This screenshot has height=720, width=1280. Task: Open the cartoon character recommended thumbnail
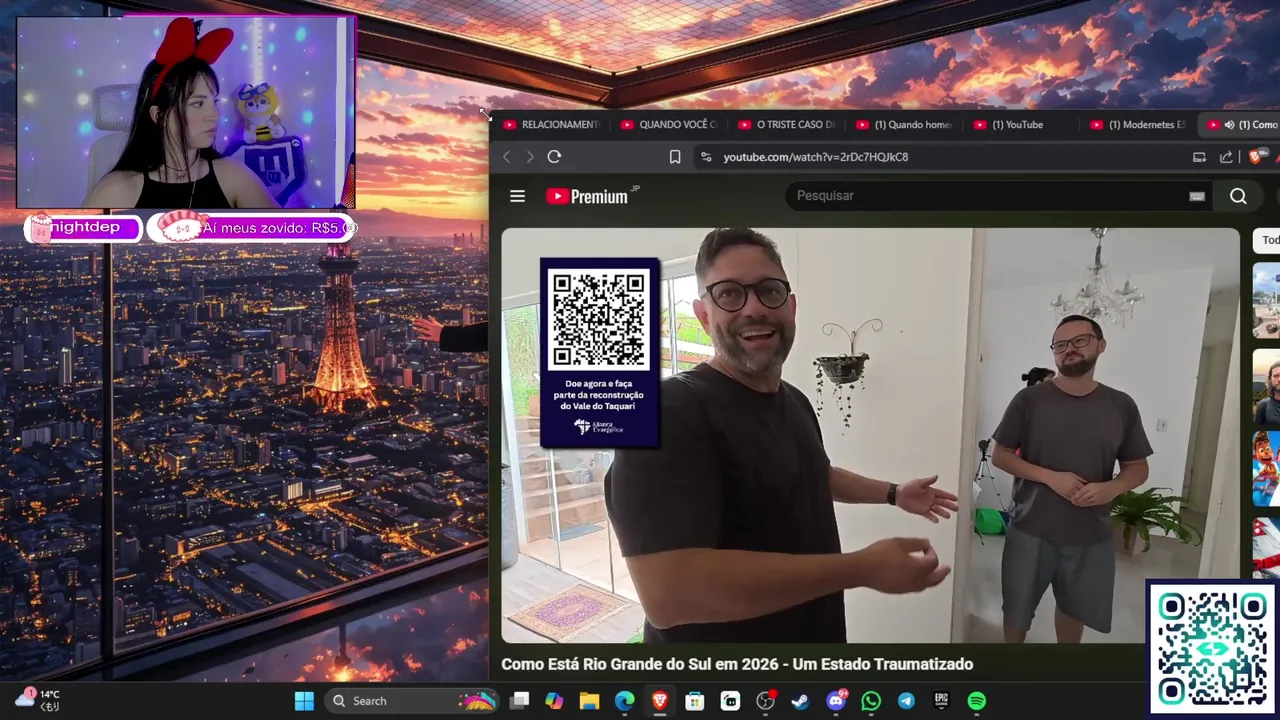tap(1266, 470)
